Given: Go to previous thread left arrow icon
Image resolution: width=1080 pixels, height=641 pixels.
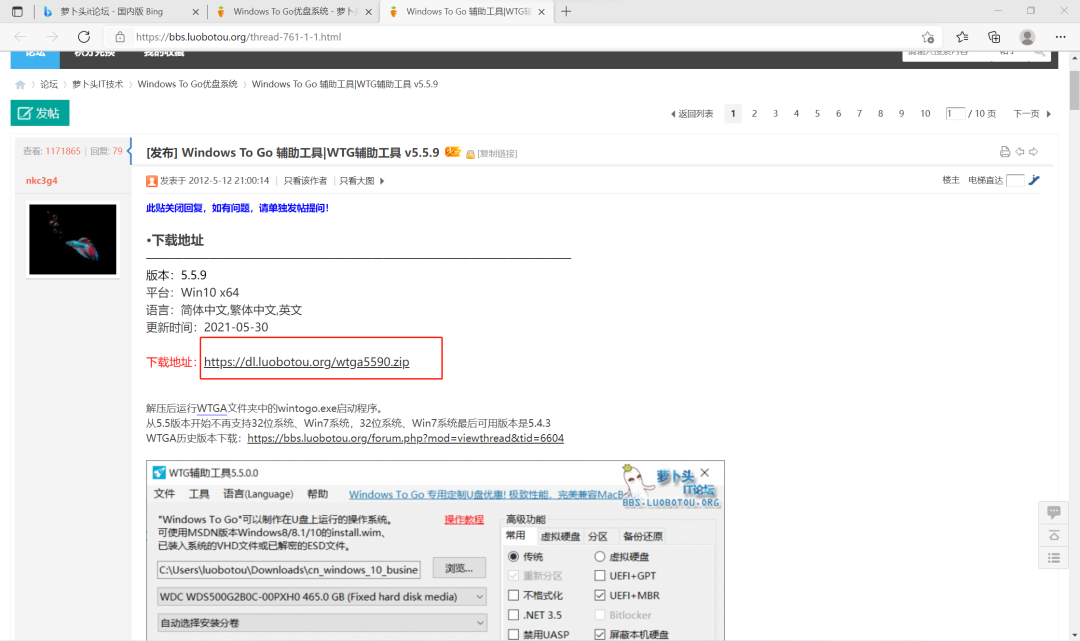Looking at the screenshot, I should tap(1020, 151).
